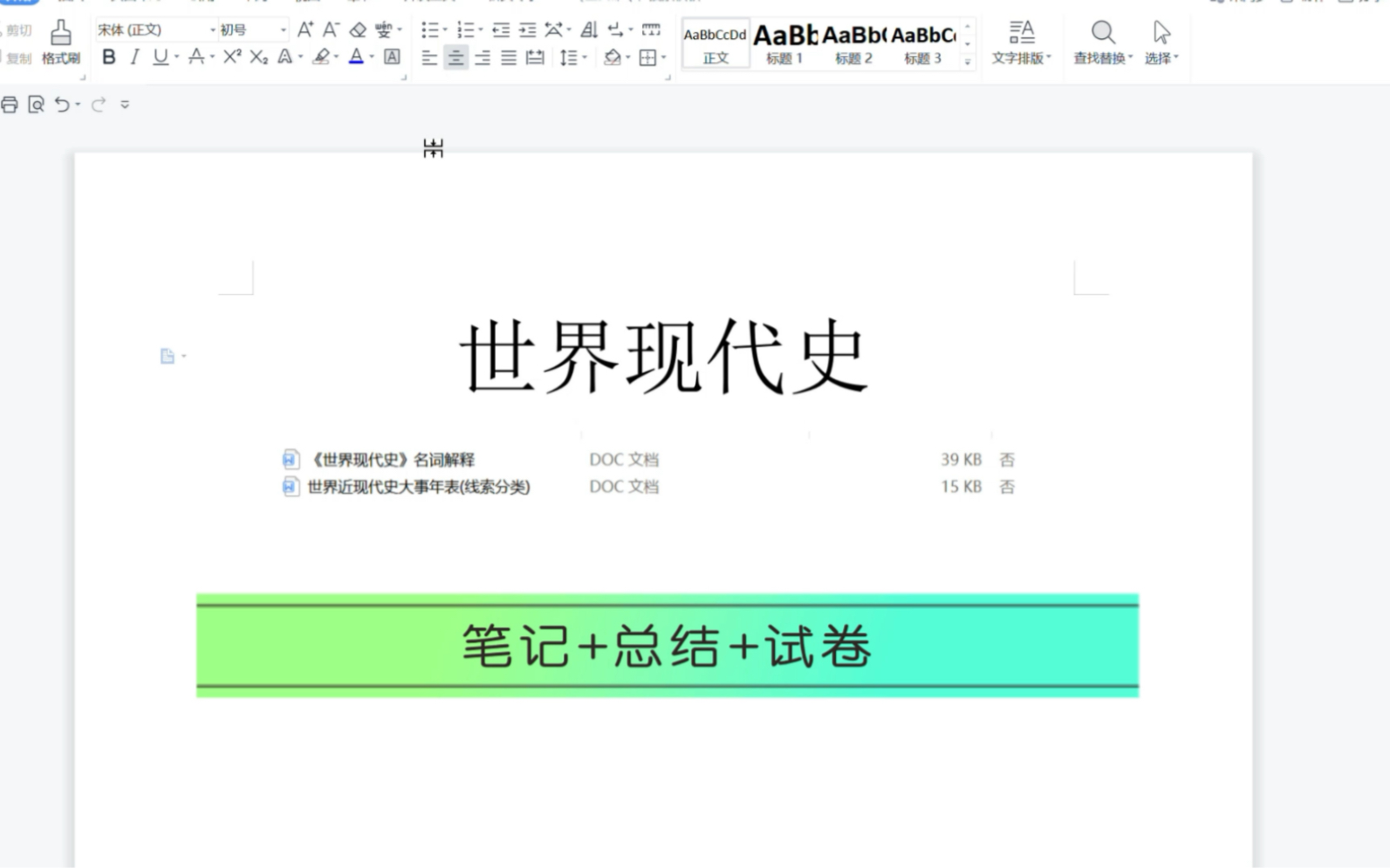The image size is (1390, 868).
Task: Click the Chinese layout (A with arrows) icon
Action: 554,30
